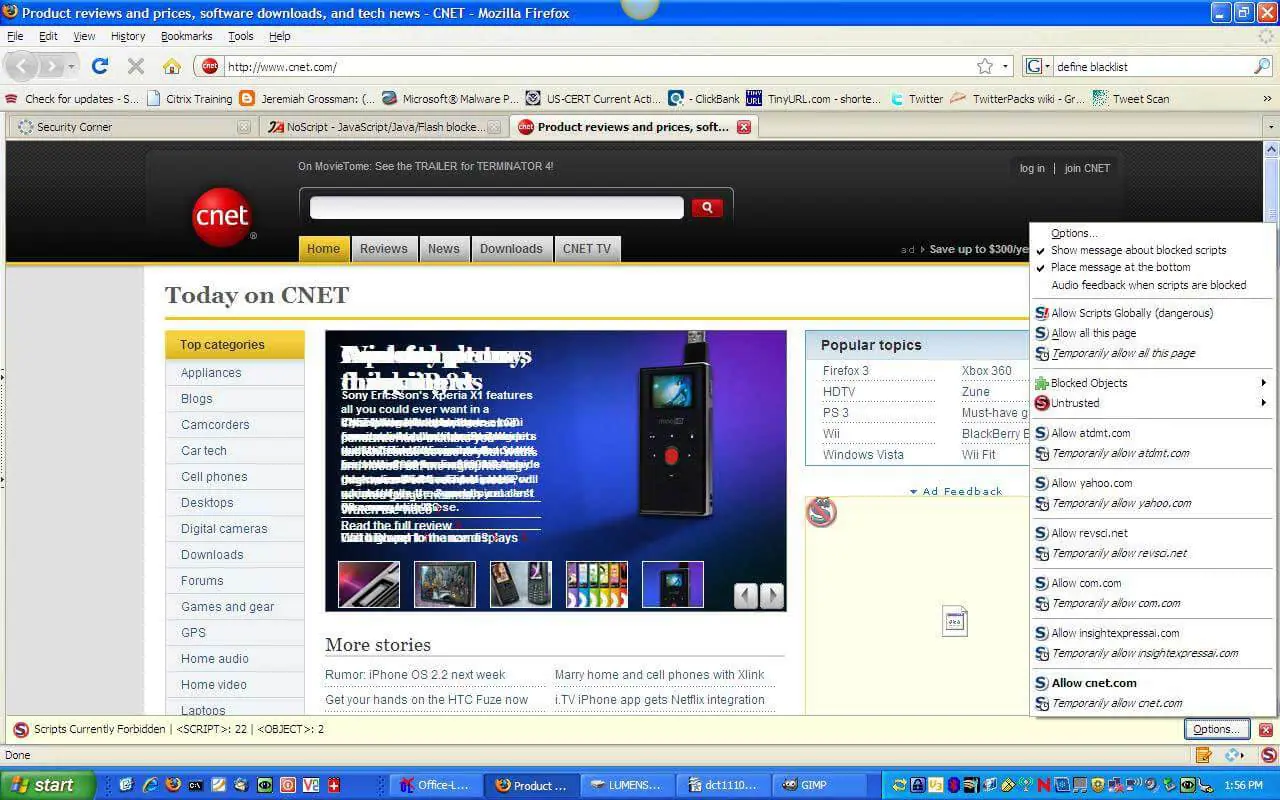Open the Internet Explorer quick launch icon
This screenshot has width=1280, height=800.
pos(150,785)
